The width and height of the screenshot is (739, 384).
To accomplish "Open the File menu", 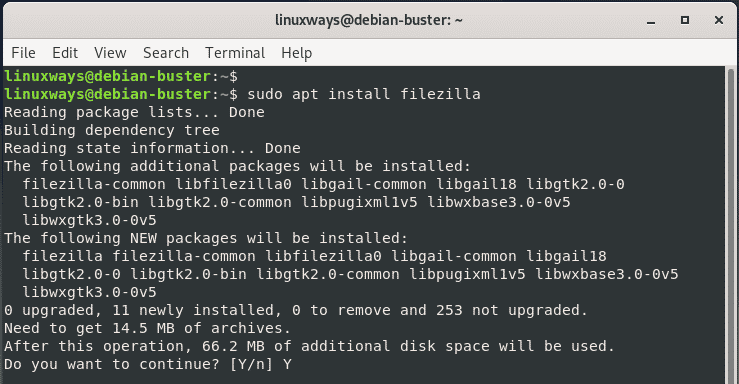I will [x=23, y=53].
